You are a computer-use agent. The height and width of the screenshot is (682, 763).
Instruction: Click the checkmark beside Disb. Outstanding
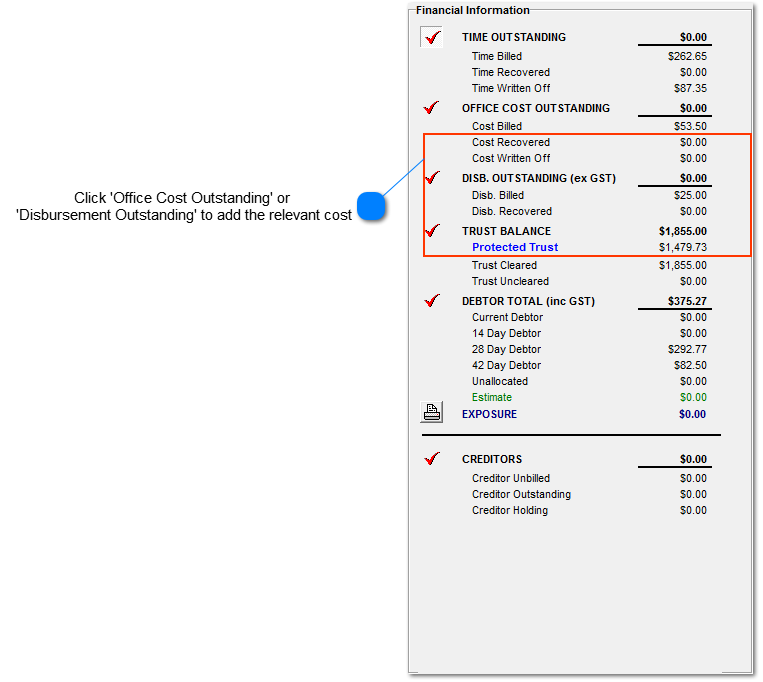pyautogui.click(x=432, y=178)
